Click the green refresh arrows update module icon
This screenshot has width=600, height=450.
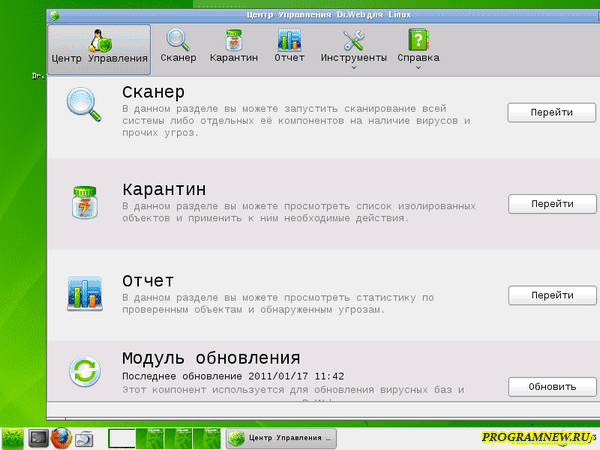pos(85,371)
